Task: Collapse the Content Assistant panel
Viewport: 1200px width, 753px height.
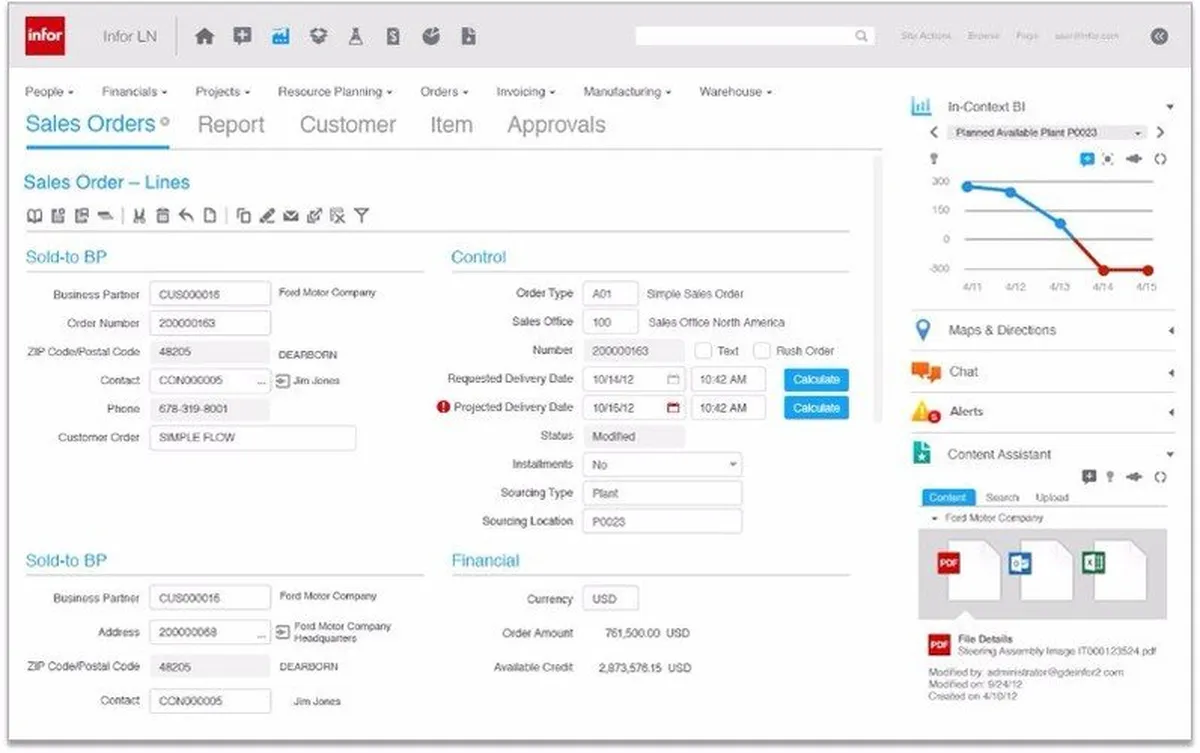Action: pyautogui.click(x=1170, y=454)
